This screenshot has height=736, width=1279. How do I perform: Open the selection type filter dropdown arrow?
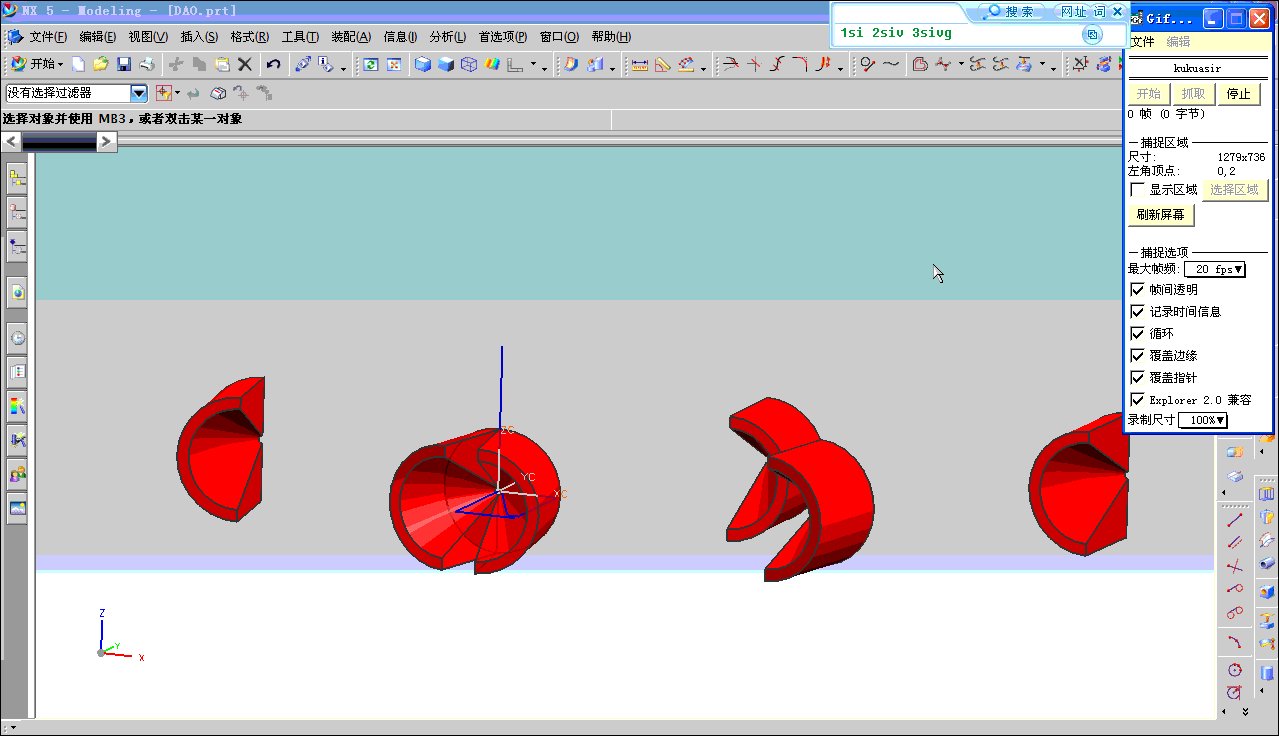[x=177, y=93]
